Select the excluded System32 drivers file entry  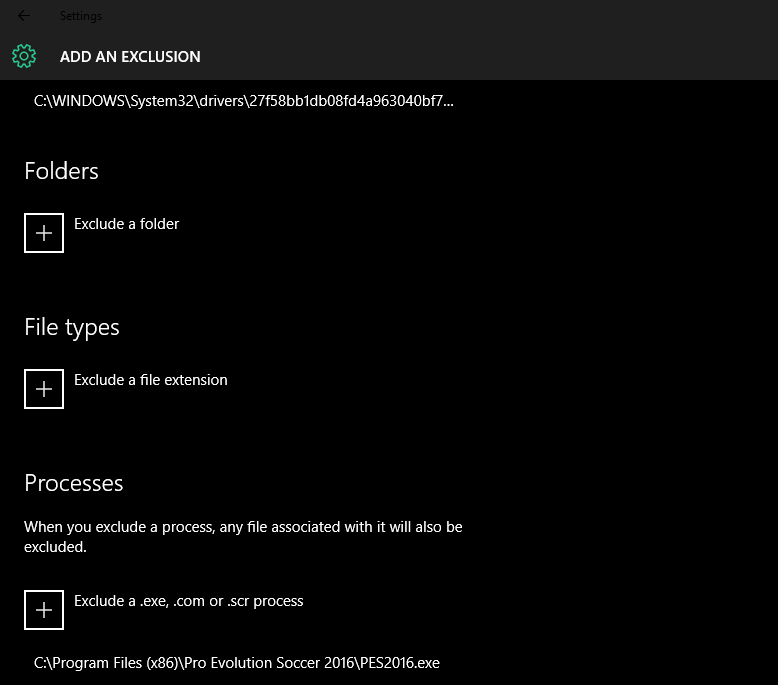244,101
